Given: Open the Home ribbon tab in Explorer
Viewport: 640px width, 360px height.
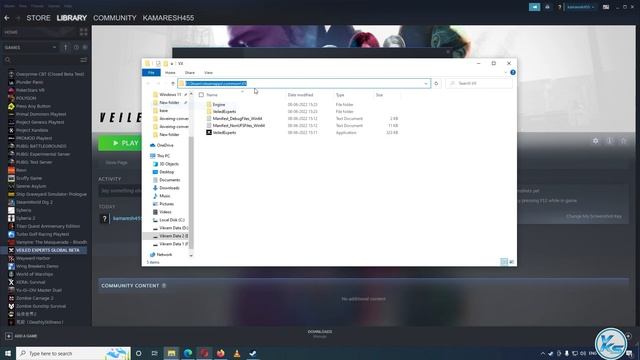Looking at the screenshot, I should coord(170,73).
